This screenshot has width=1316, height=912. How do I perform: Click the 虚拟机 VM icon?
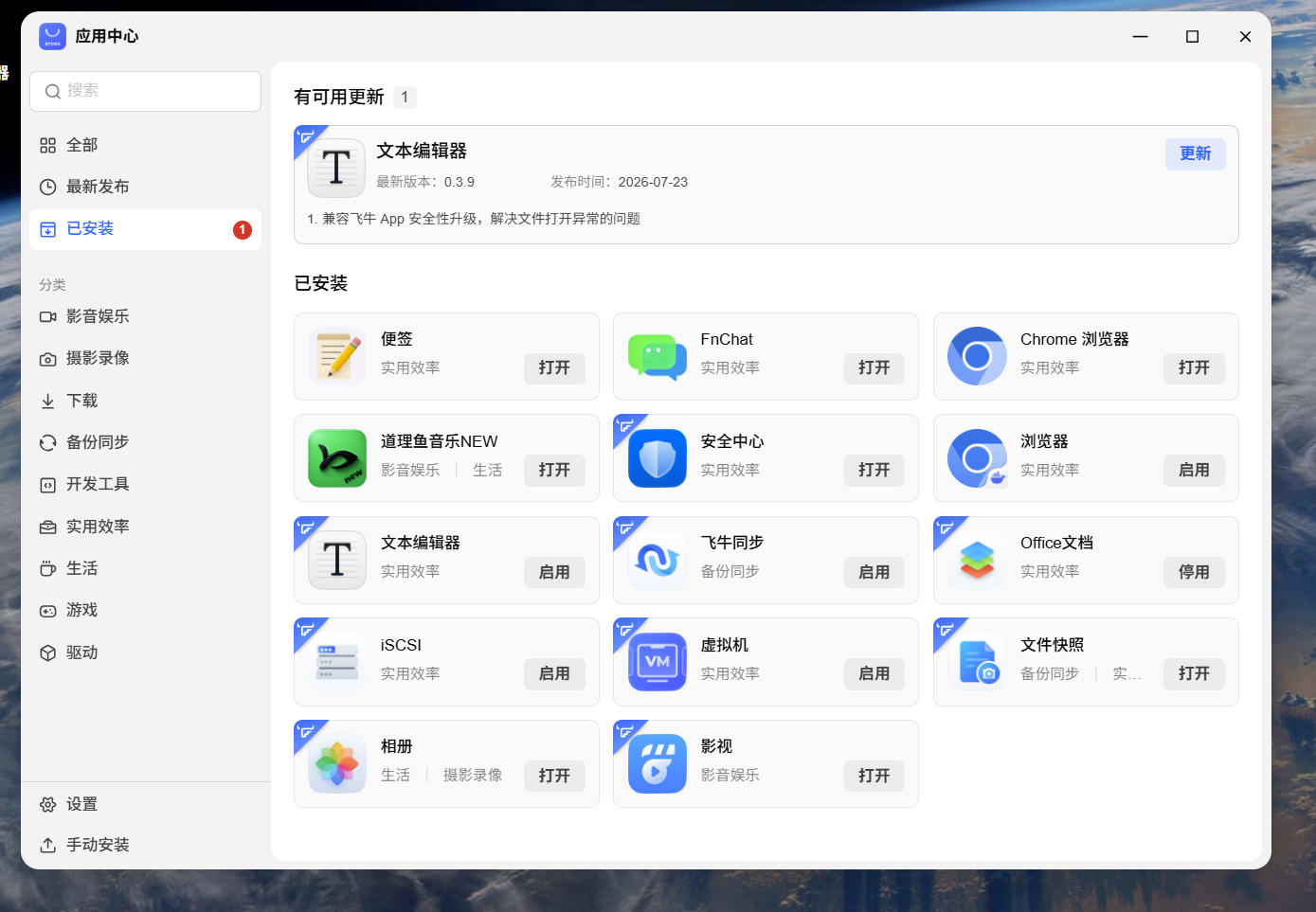pyautogui.click(x=658, y=662)
